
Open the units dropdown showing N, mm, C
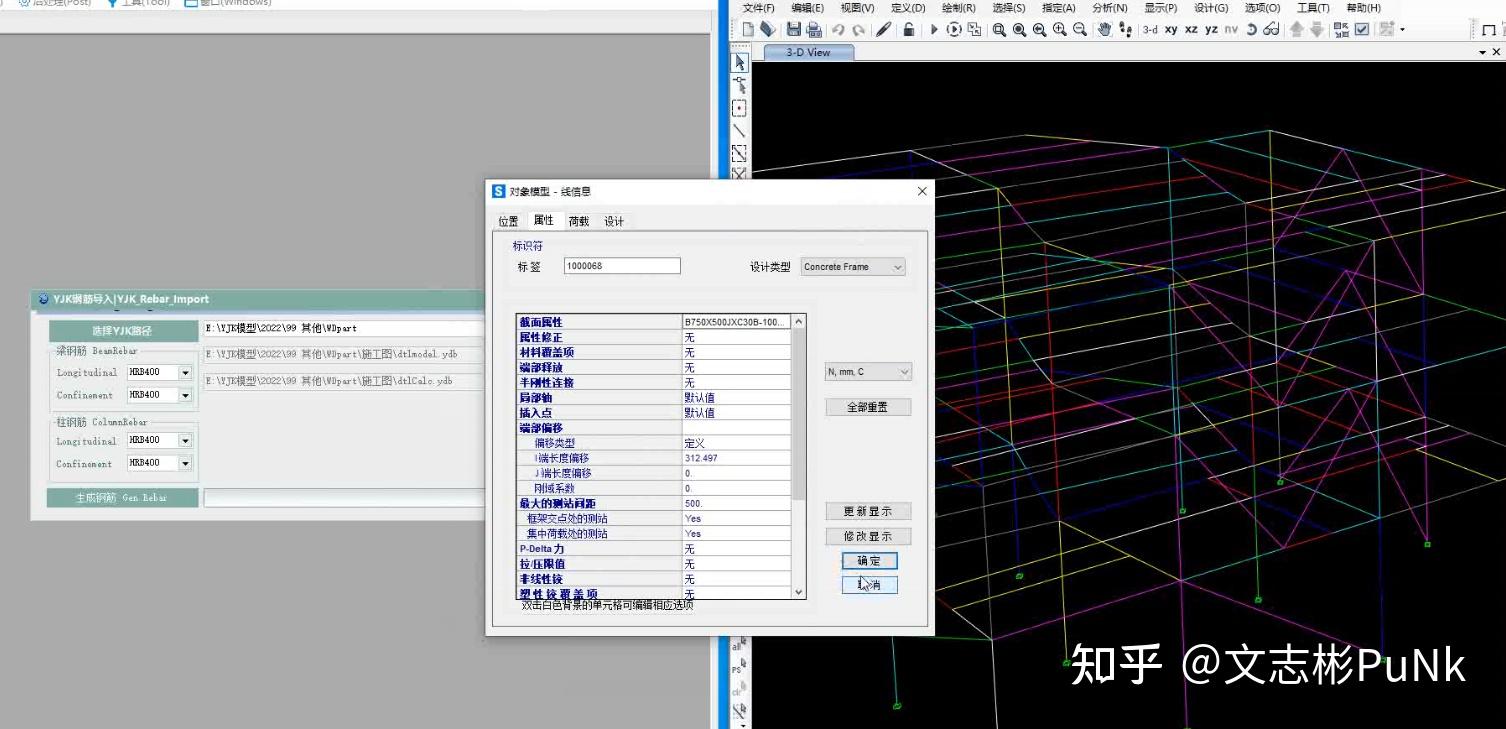(x=867, y=371)
